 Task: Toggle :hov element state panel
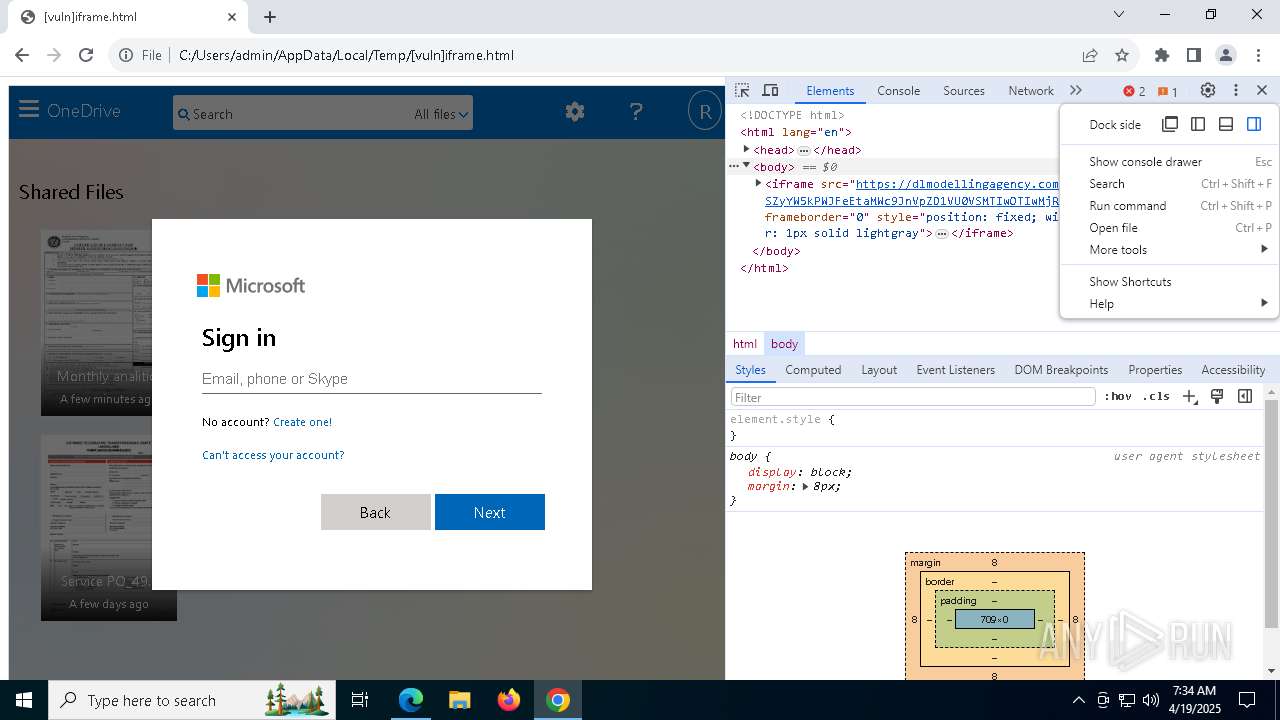point(1118,396)
